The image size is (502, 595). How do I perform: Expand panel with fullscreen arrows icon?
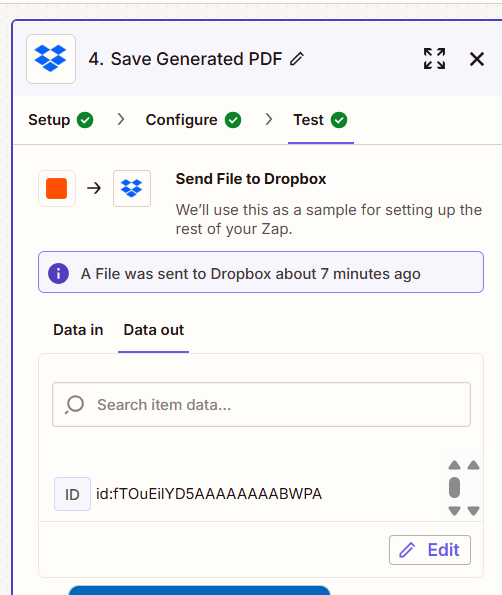coord(434,59)
